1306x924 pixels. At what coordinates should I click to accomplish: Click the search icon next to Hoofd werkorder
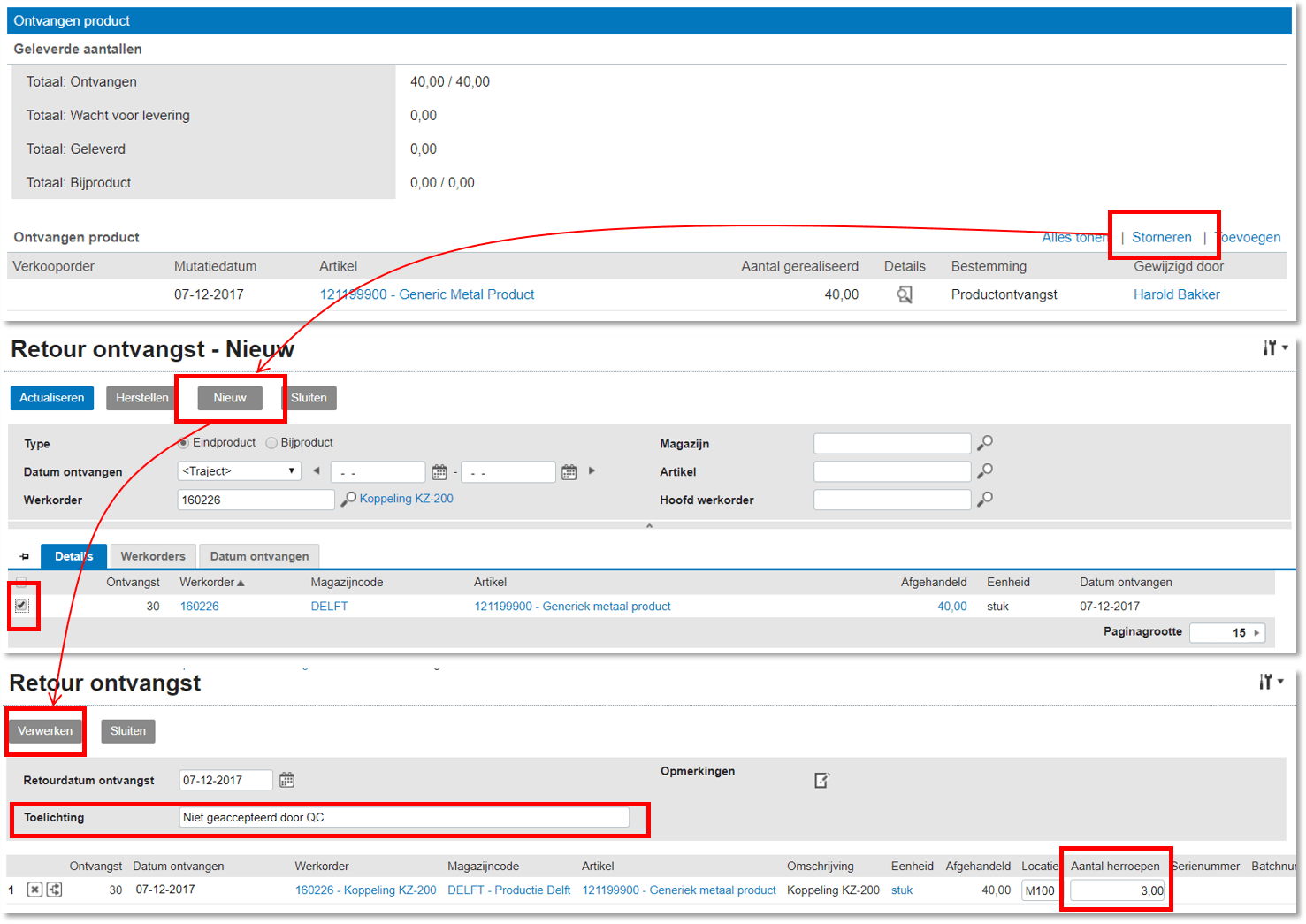pos(984,500)
